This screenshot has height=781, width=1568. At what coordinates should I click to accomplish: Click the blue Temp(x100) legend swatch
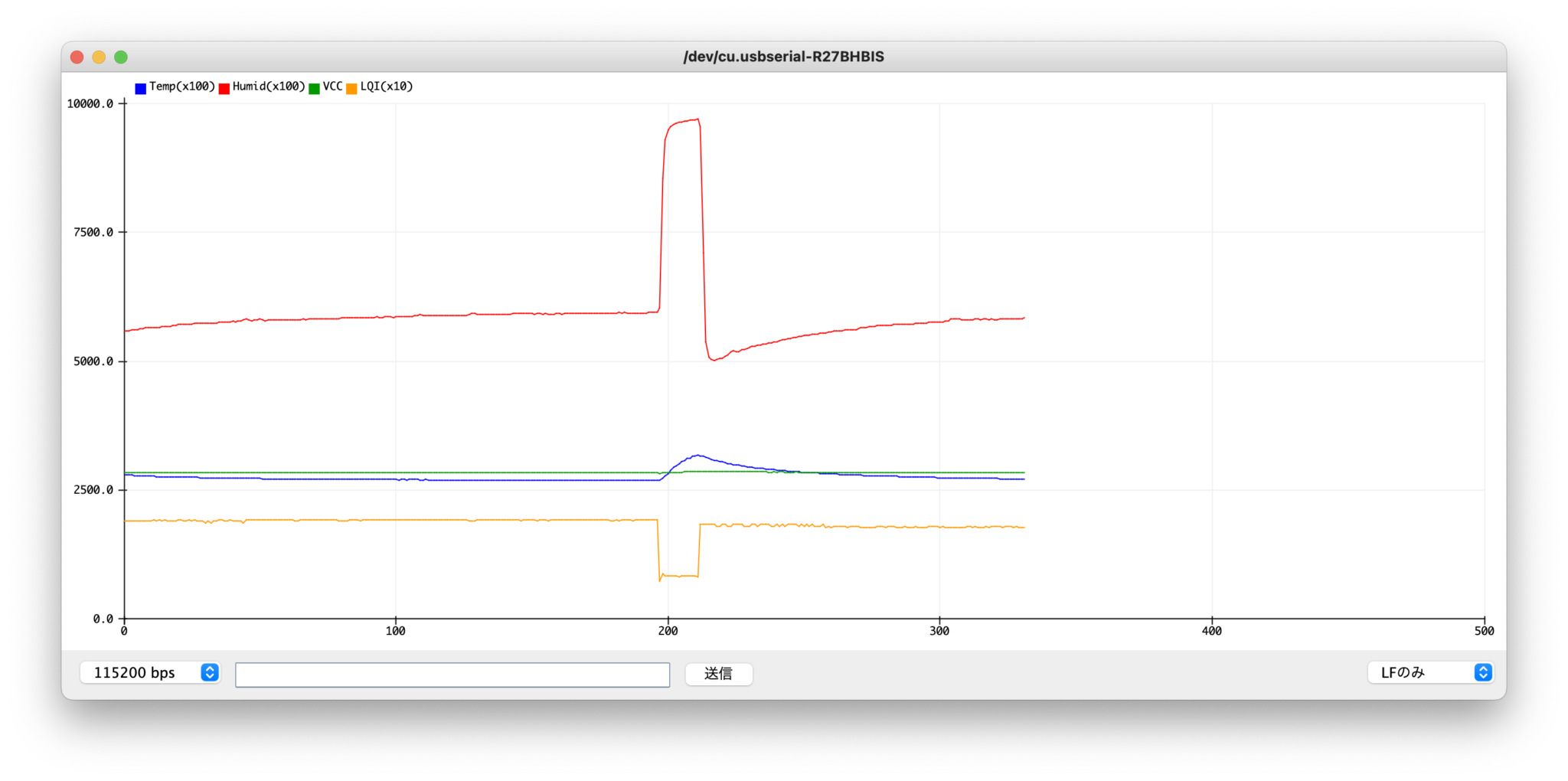pyautogui.click(x=142, y=87)
